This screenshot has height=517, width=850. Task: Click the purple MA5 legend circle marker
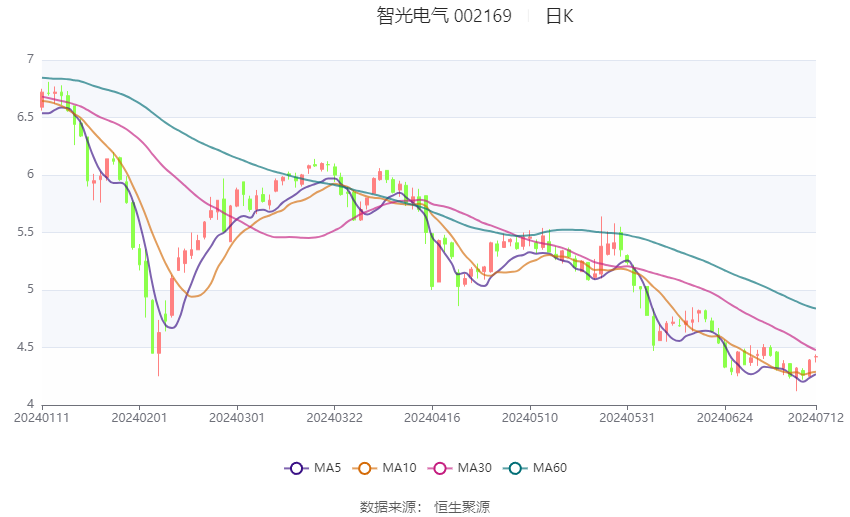pos(296,468)
